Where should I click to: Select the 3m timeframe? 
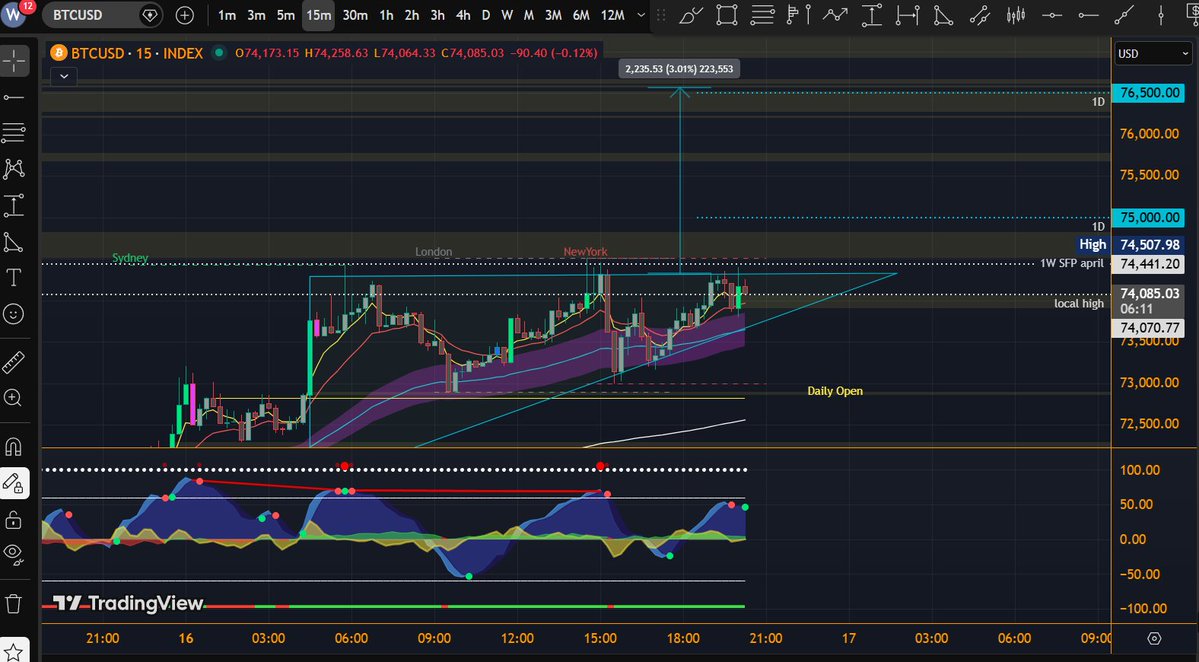coord(256,15)
